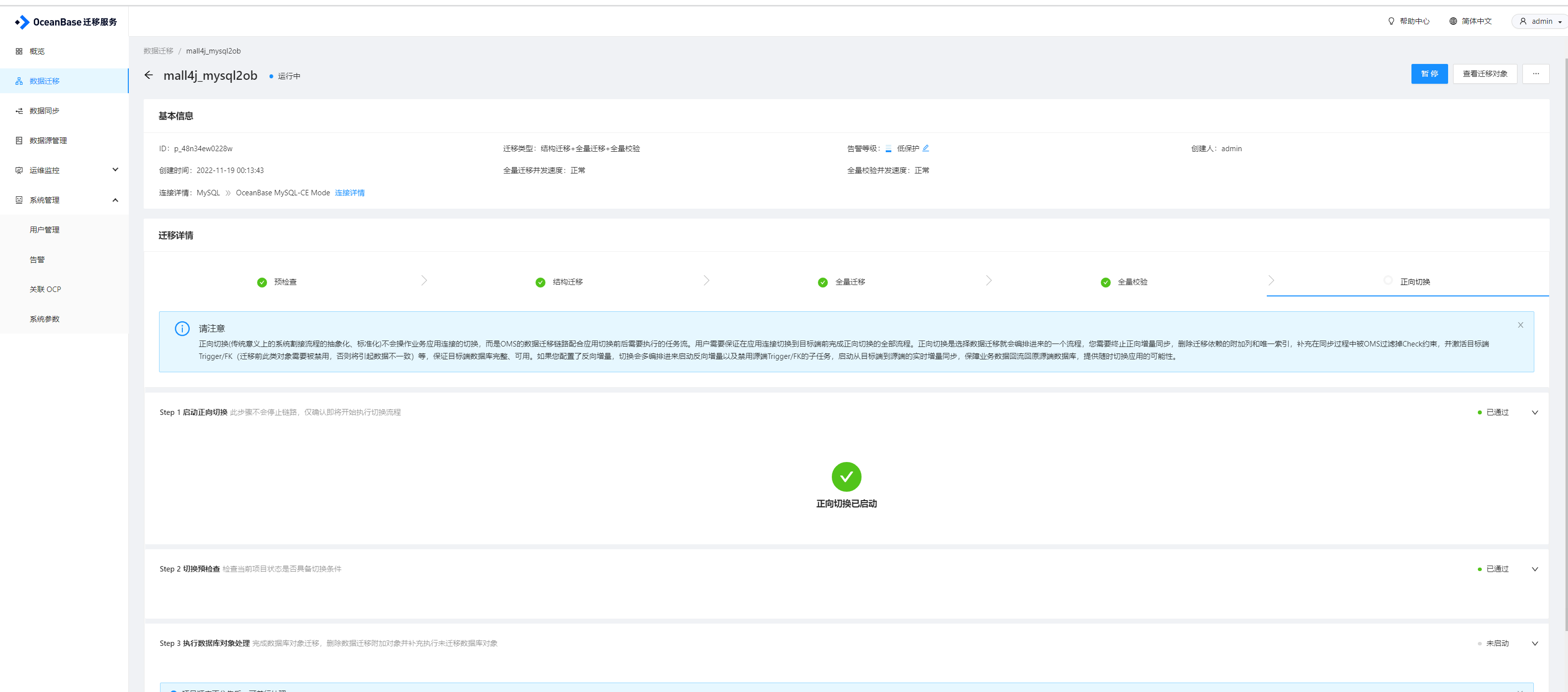This screenshot has height=692, width=1568.
Task: Close the 请注意 info notice
Action: [x=1520, y=325]
